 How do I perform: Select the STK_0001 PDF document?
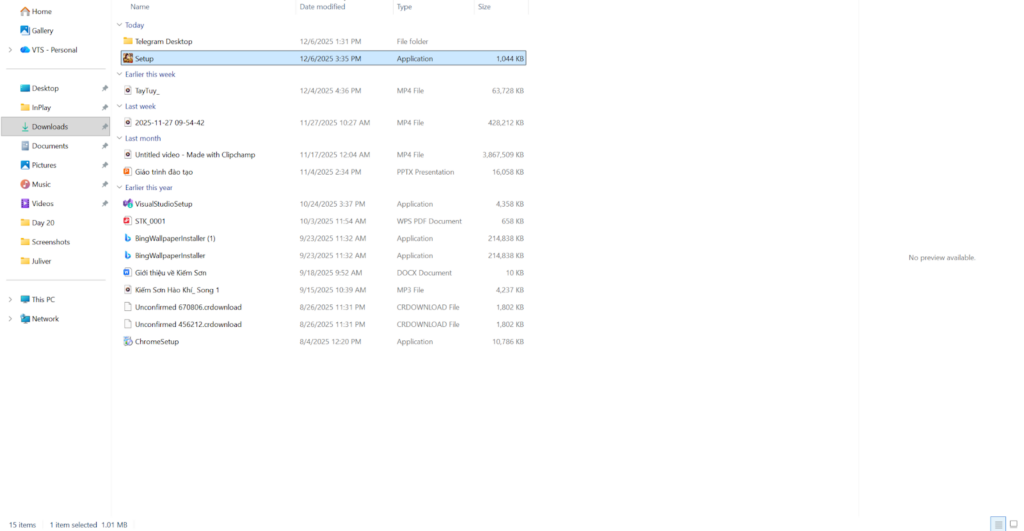(150, 221)
